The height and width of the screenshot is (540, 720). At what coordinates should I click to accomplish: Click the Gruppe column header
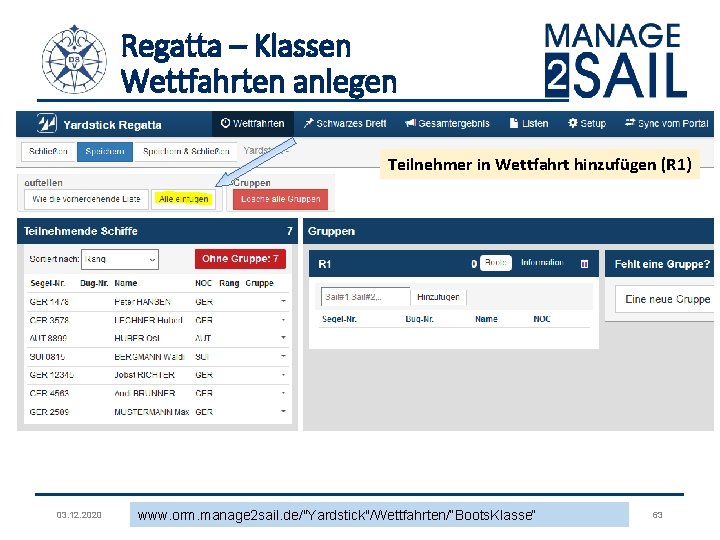pos(259,283)
